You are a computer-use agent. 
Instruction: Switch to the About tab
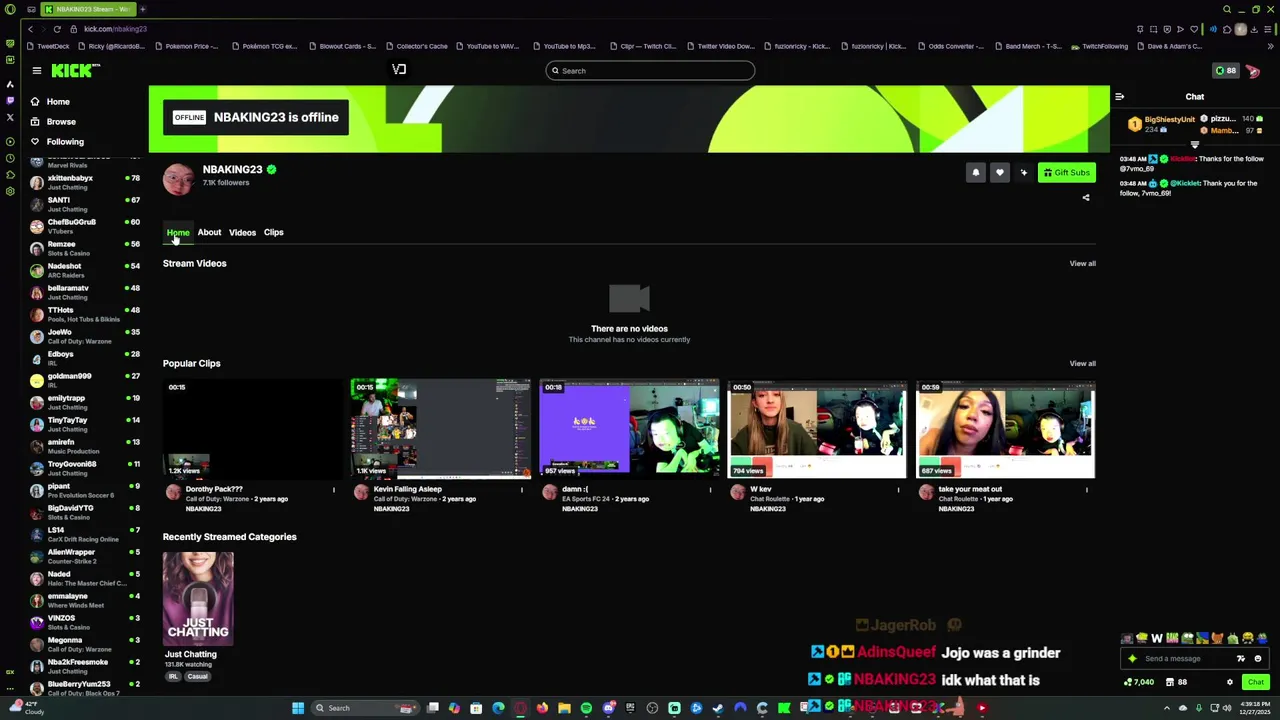(209, 232)
